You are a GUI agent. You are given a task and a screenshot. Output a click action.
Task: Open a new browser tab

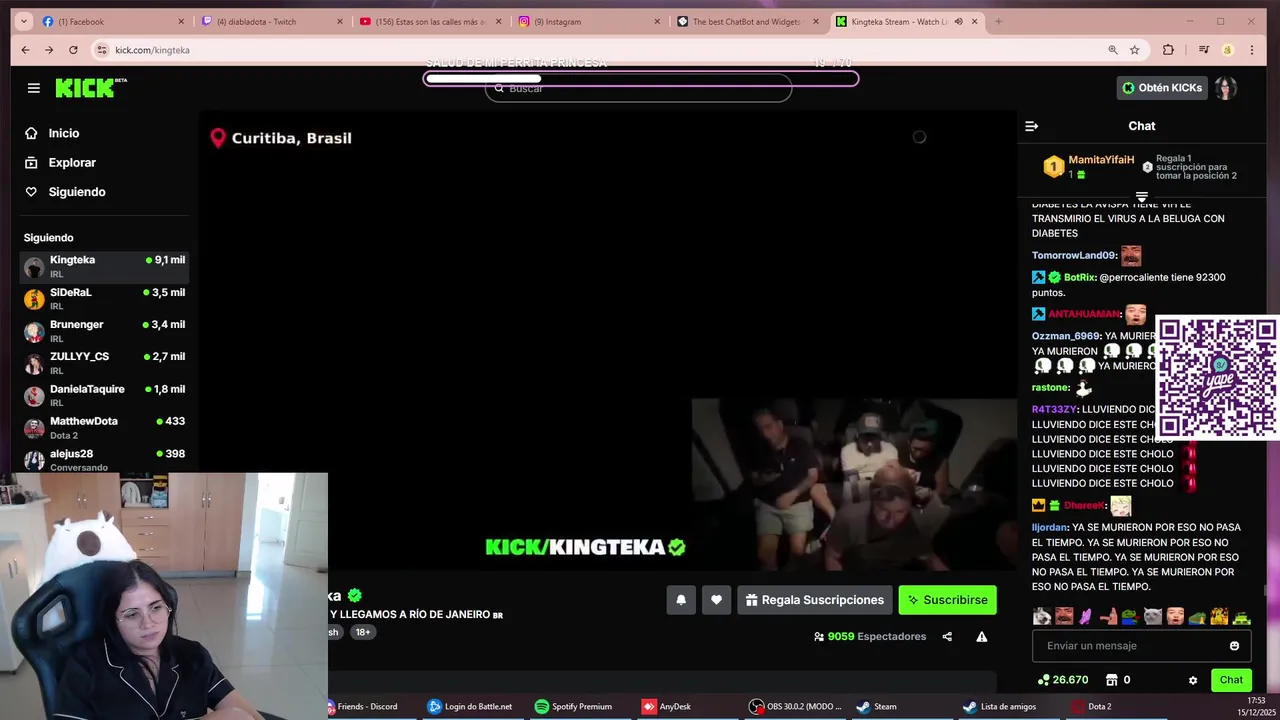(x=998, y=21)
